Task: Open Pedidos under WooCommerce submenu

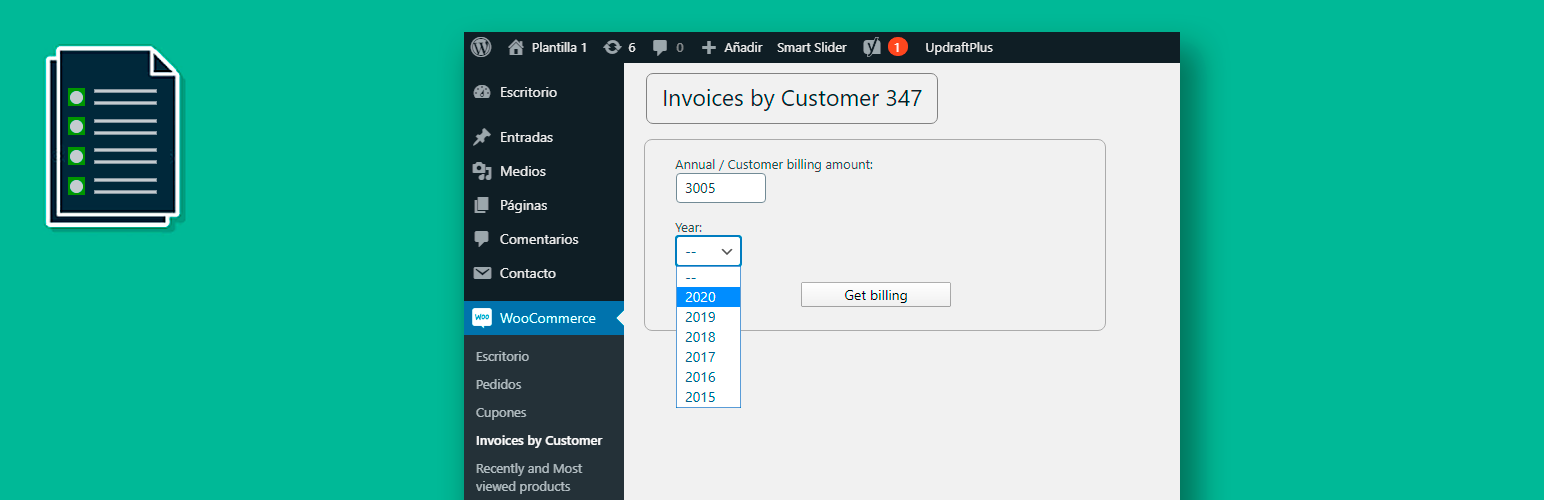Action: pos(499,384)
